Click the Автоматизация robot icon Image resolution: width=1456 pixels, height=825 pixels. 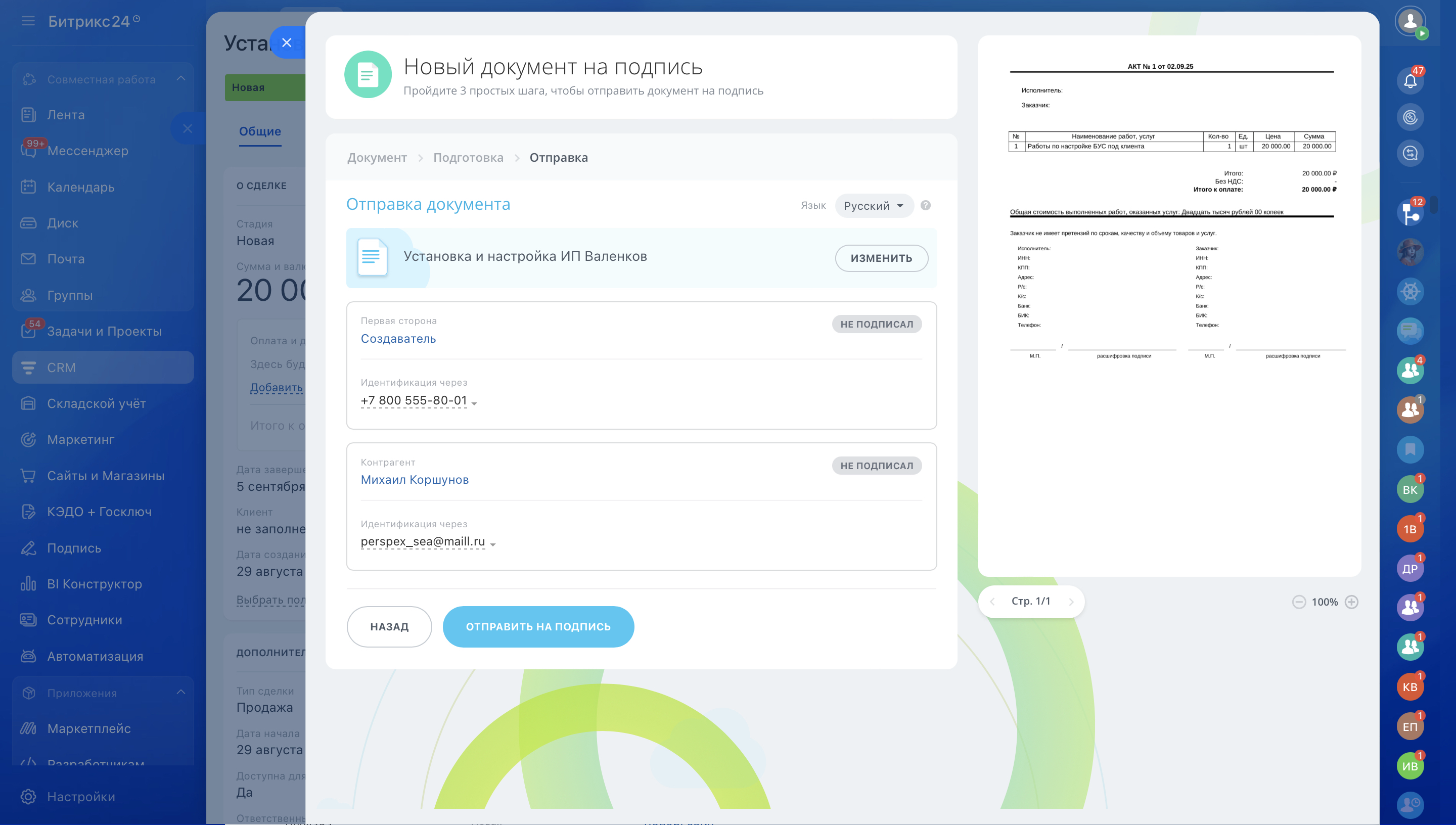28,656
